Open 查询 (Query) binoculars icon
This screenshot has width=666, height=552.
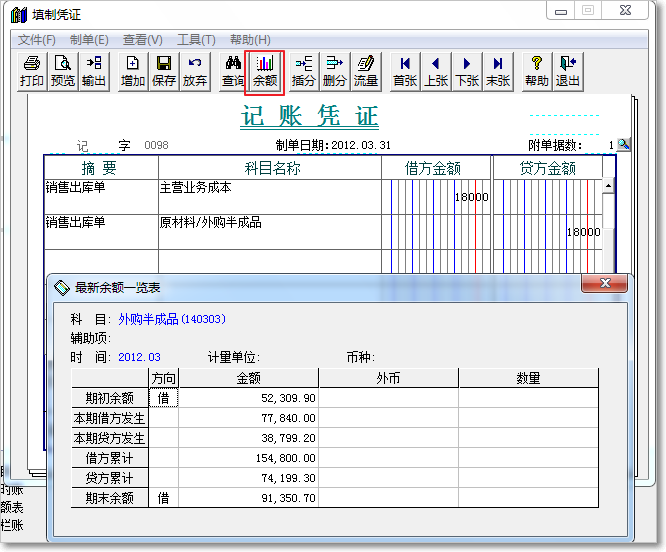click(x=234, y=71)
